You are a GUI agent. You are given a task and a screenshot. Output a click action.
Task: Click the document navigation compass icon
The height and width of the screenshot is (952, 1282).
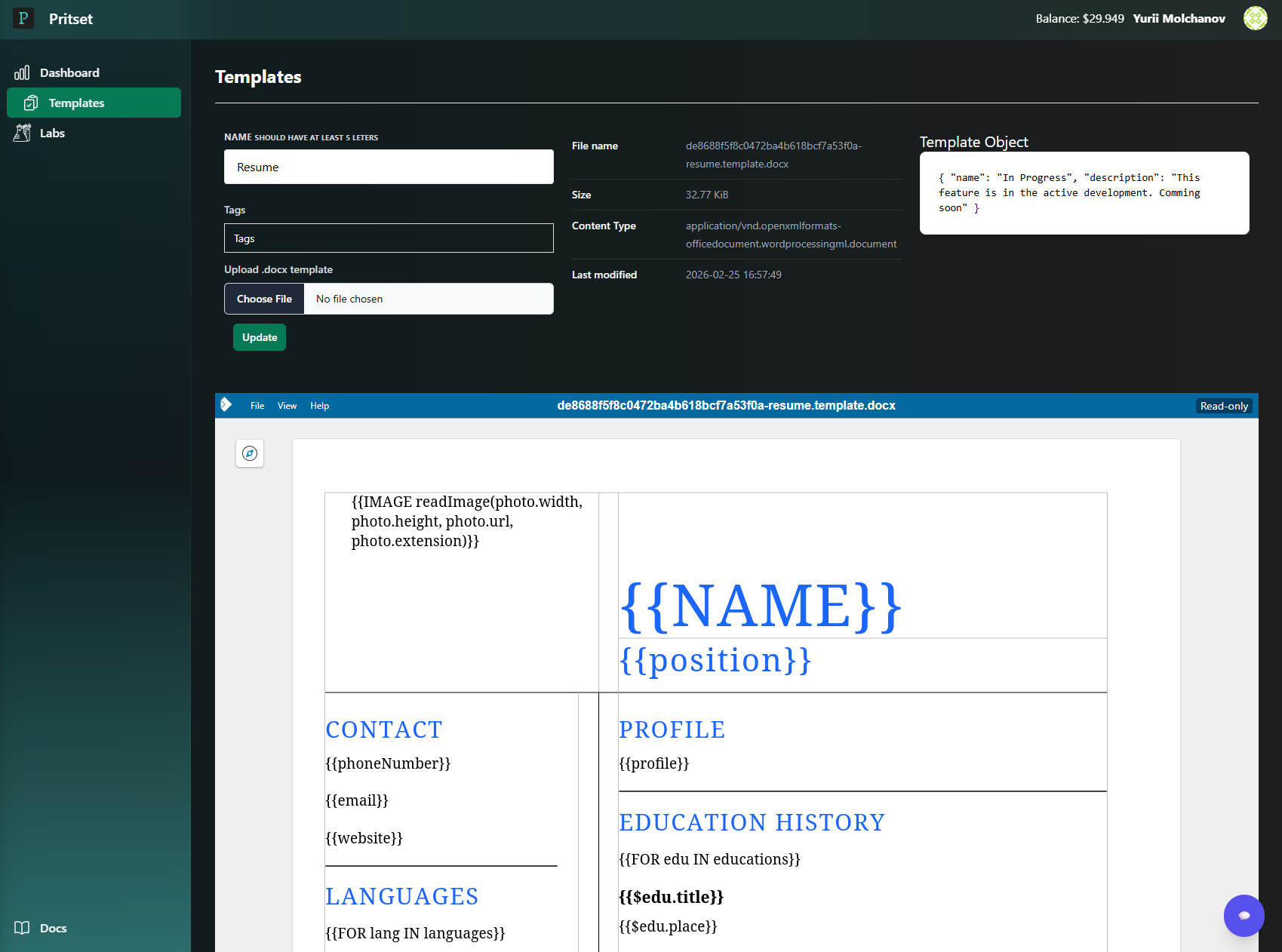point(250,453)
